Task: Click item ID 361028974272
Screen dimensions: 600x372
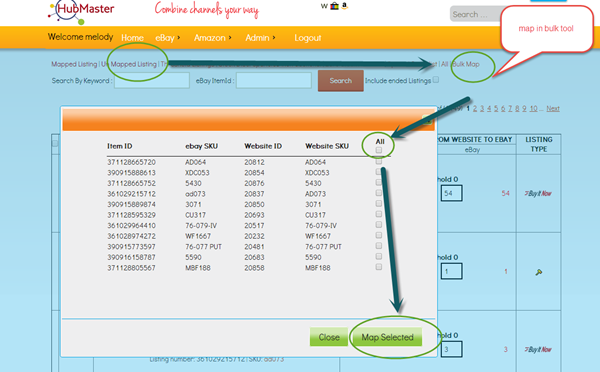Action: [131, 236]
